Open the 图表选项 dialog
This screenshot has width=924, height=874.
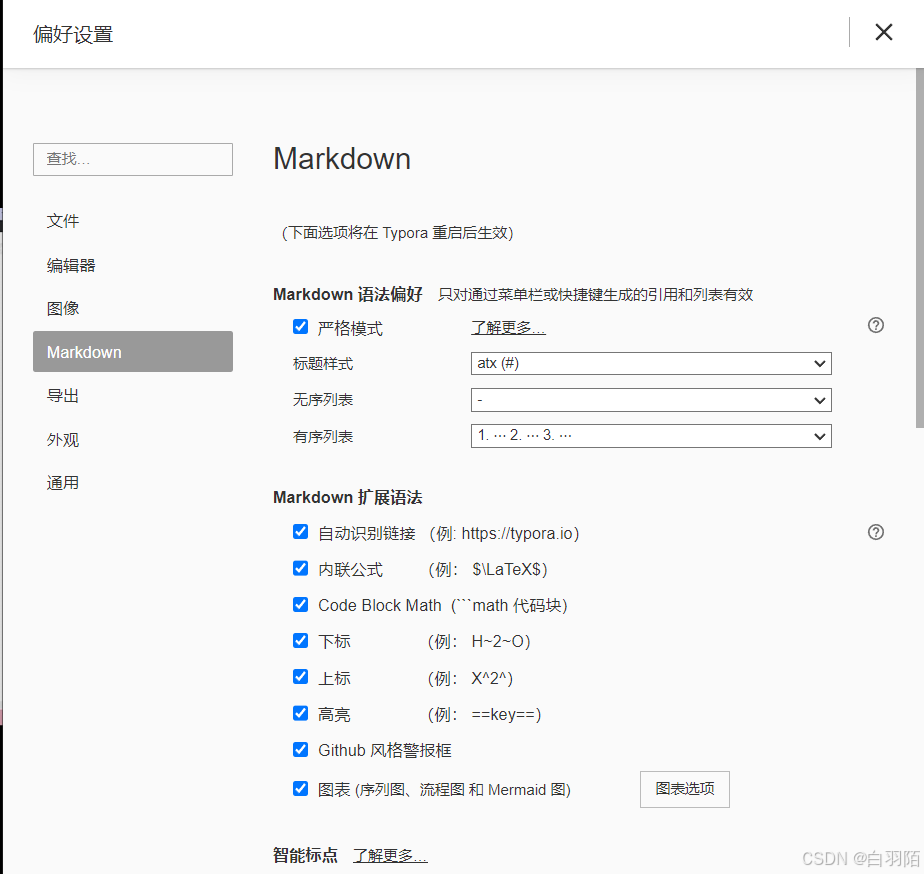(x=684, y=789)
